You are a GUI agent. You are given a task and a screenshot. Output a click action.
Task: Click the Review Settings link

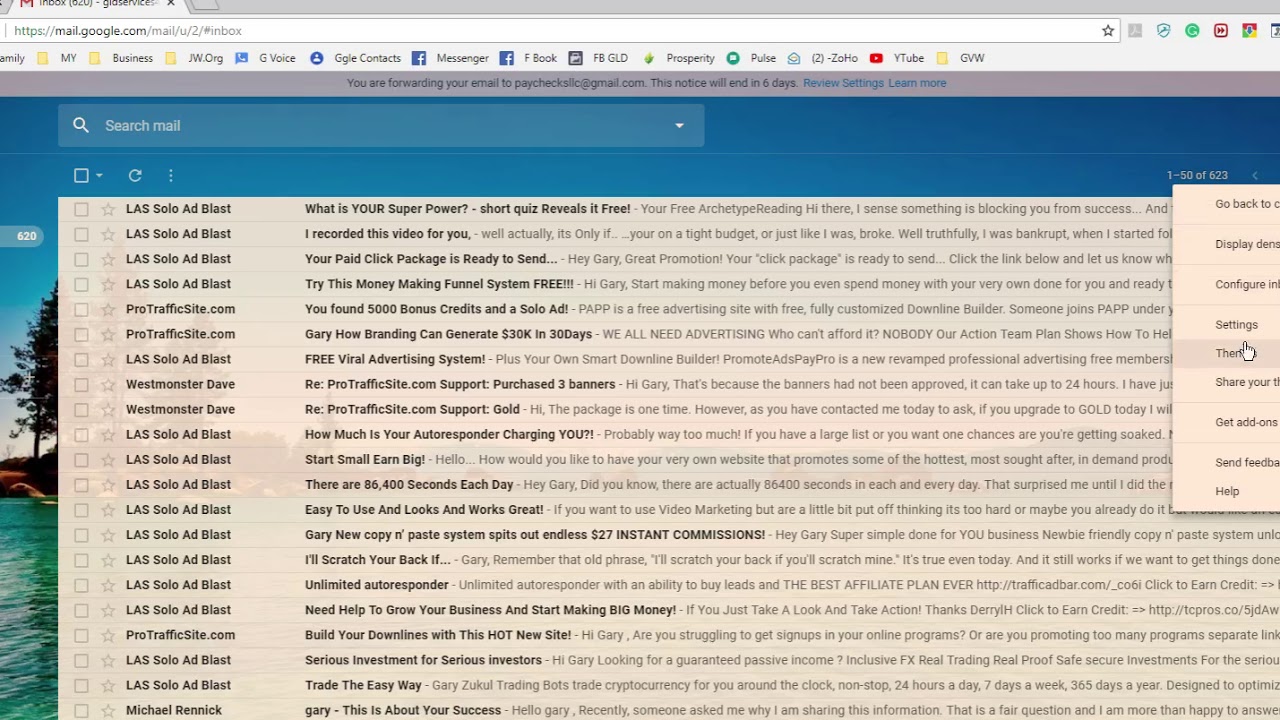point(843,83)
